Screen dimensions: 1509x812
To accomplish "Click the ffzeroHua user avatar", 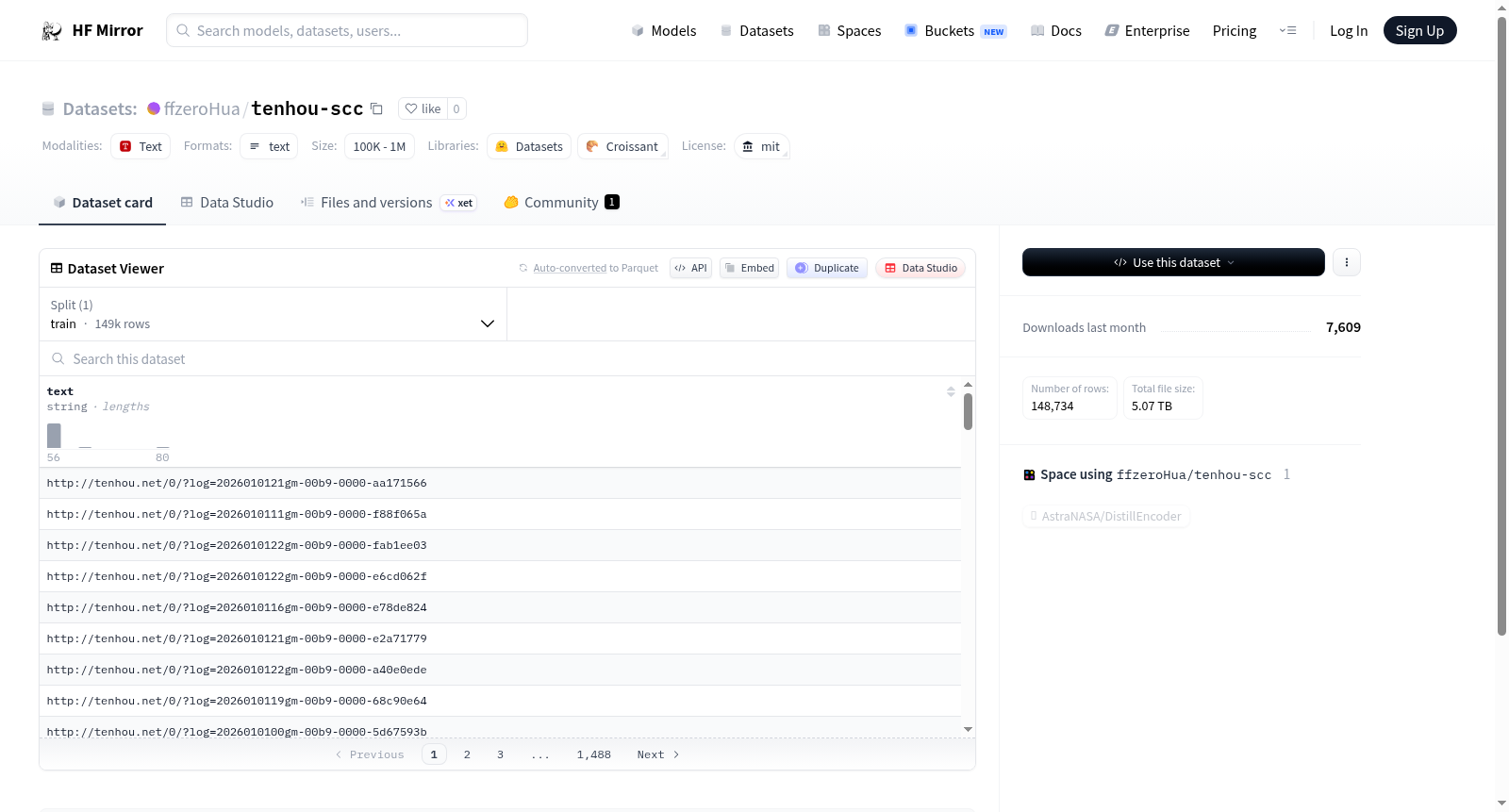I will (x=154, y=108).
